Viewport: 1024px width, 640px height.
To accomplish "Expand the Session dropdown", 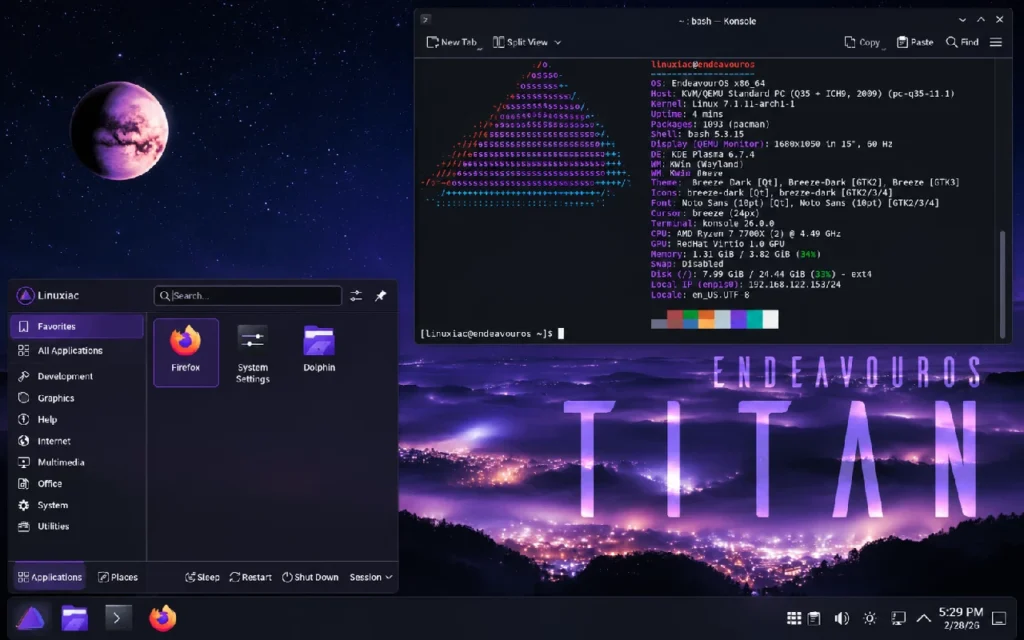I will coord(371,577).
